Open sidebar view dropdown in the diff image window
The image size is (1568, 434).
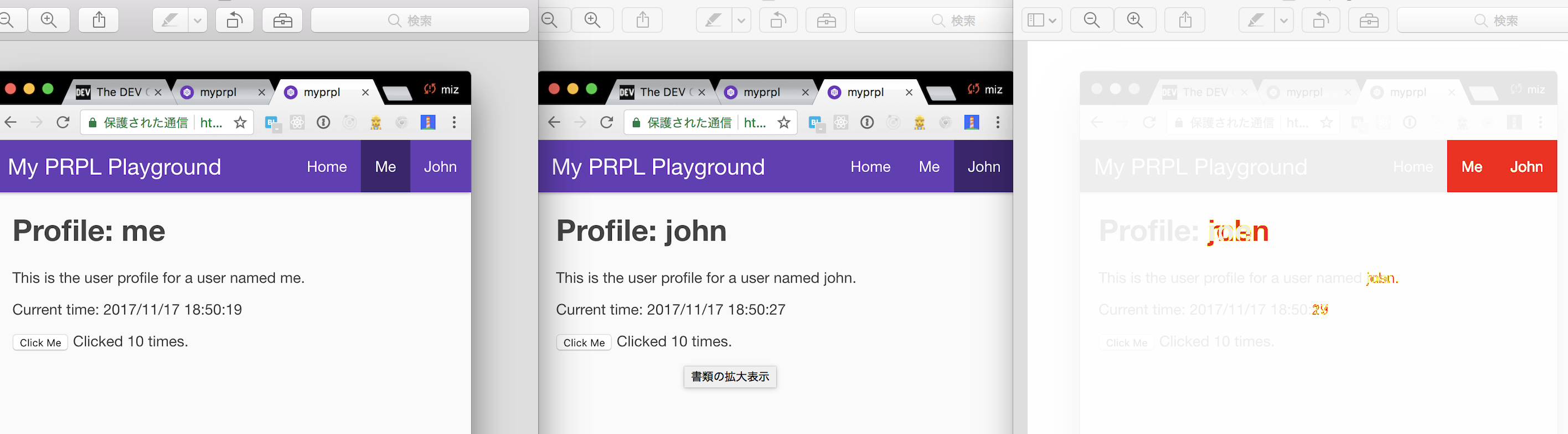pyautogui.click(x=1041, y=20)
